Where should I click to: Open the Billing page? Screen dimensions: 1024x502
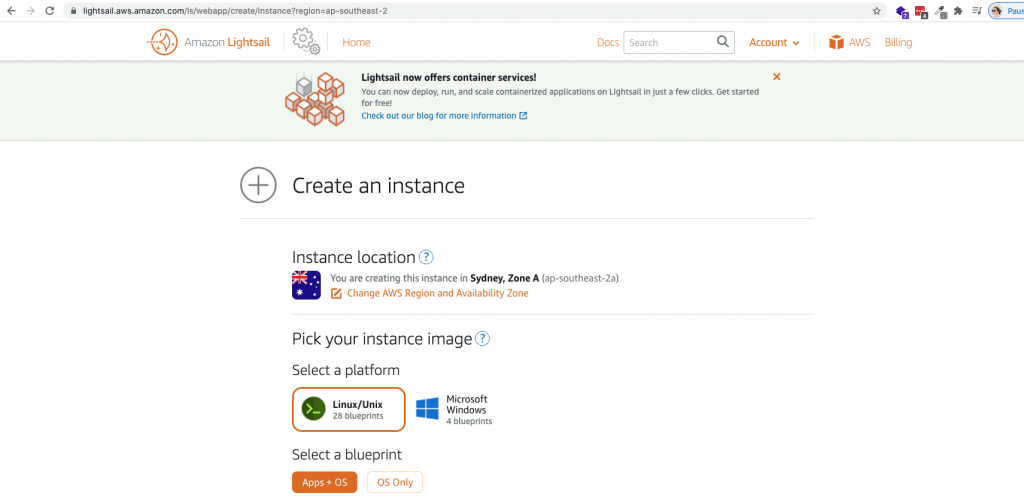[x=898, y=43]
